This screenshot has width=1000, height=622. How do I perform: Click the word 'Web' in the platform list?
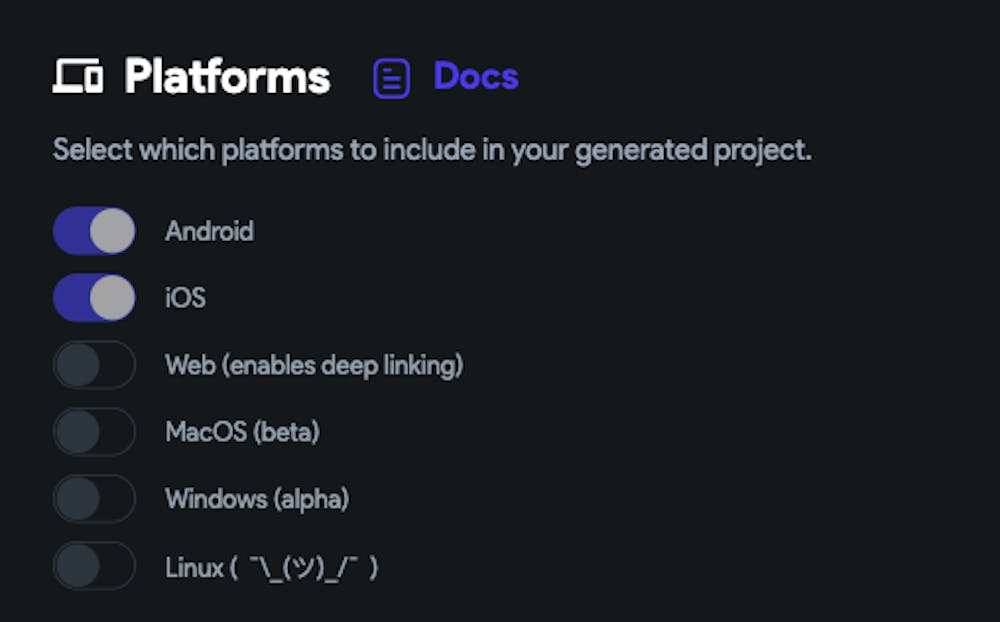pos(189,365)
